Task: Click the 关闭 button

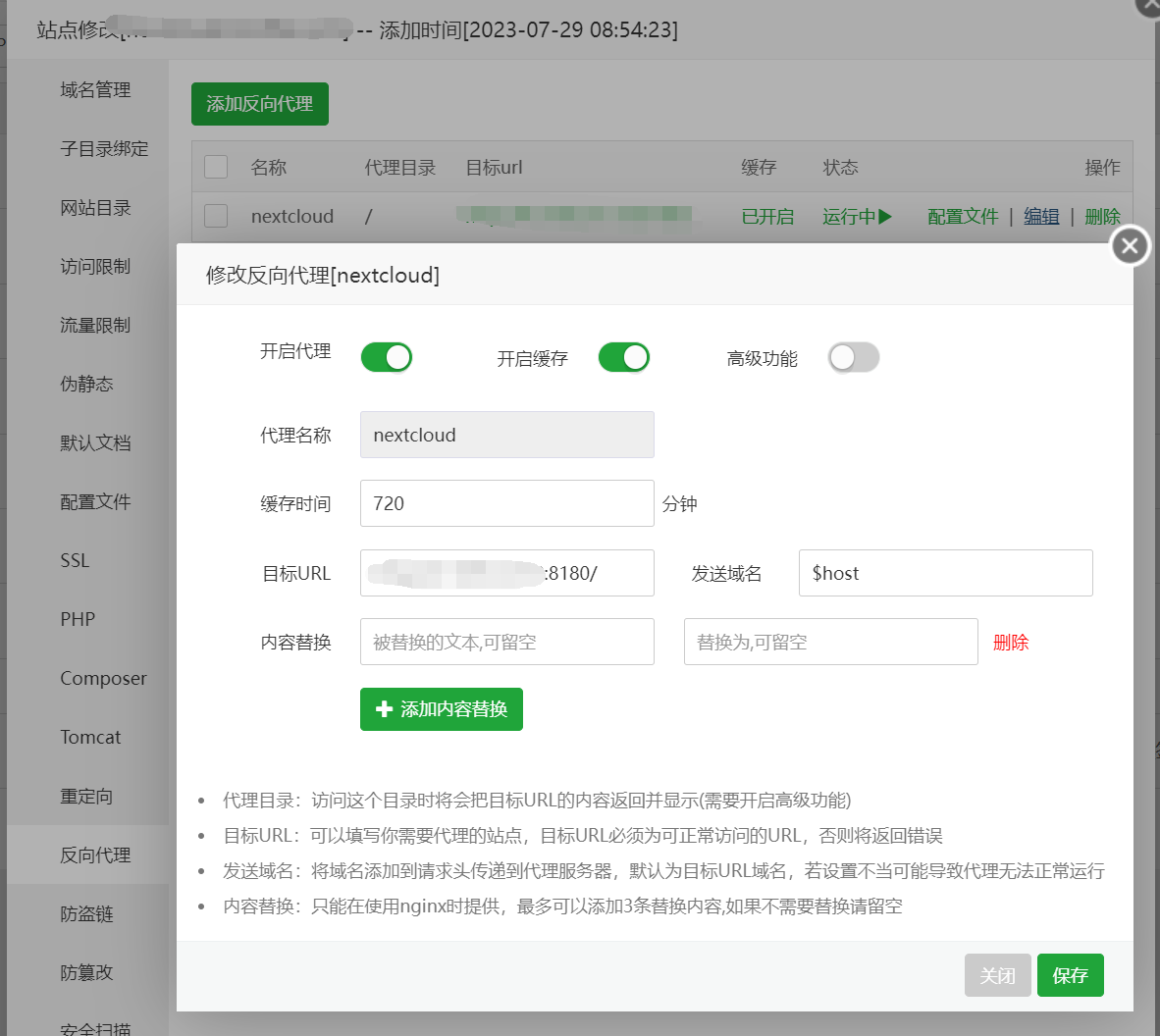Action: [x=997, y=975]
